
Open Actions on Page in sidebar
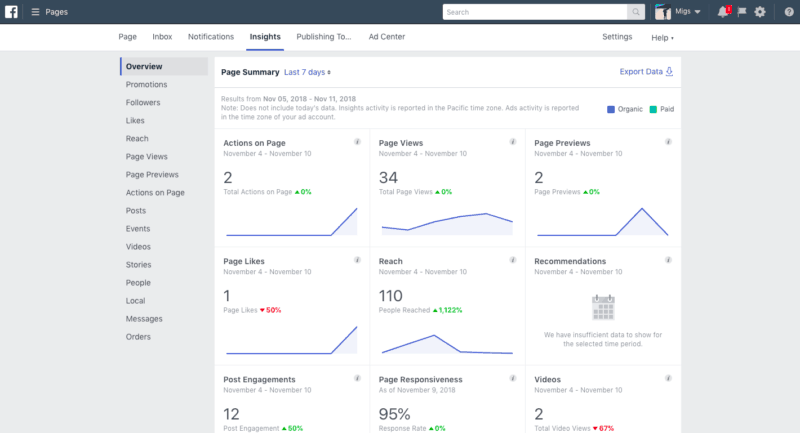point(155,193)
